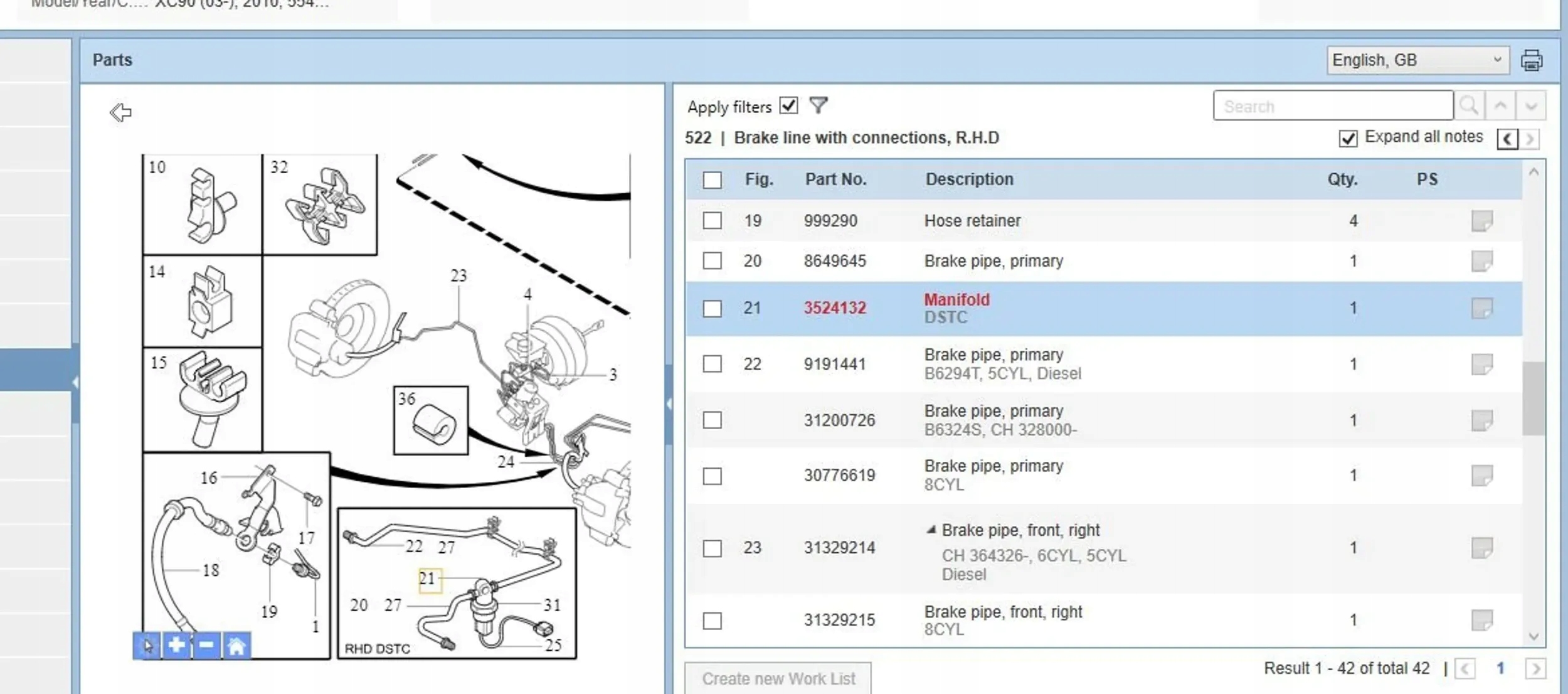Viewport: 1568px width, 694px height.
Task: Click part number 3524132 link
Action: (835, 308)
